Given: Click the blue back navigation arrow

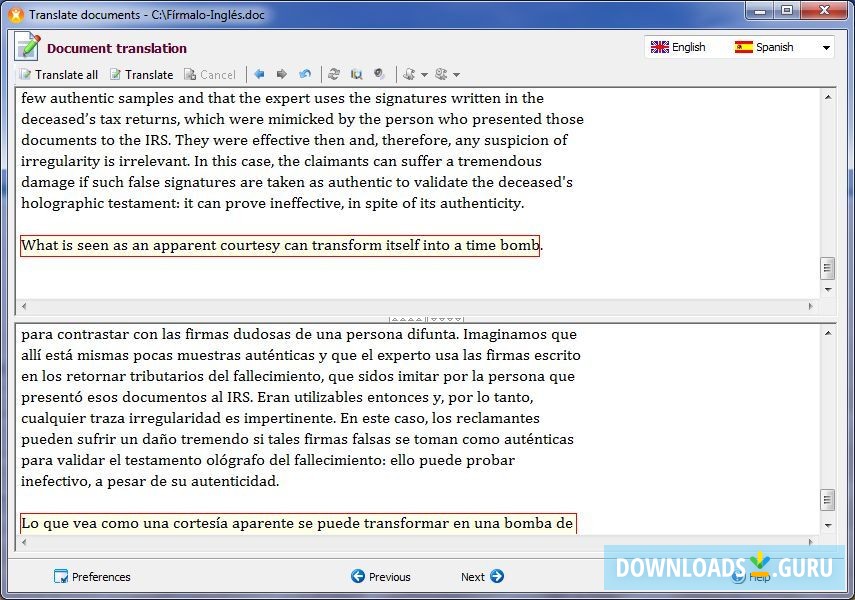Looking at the screenshot, I should 259,74.
